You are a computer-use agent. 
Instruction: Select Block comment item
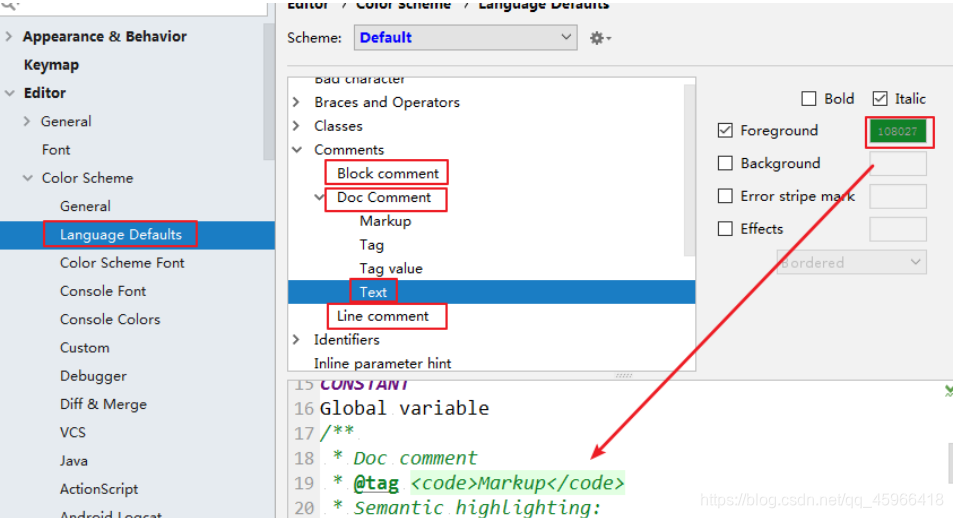tap(388, 173)
